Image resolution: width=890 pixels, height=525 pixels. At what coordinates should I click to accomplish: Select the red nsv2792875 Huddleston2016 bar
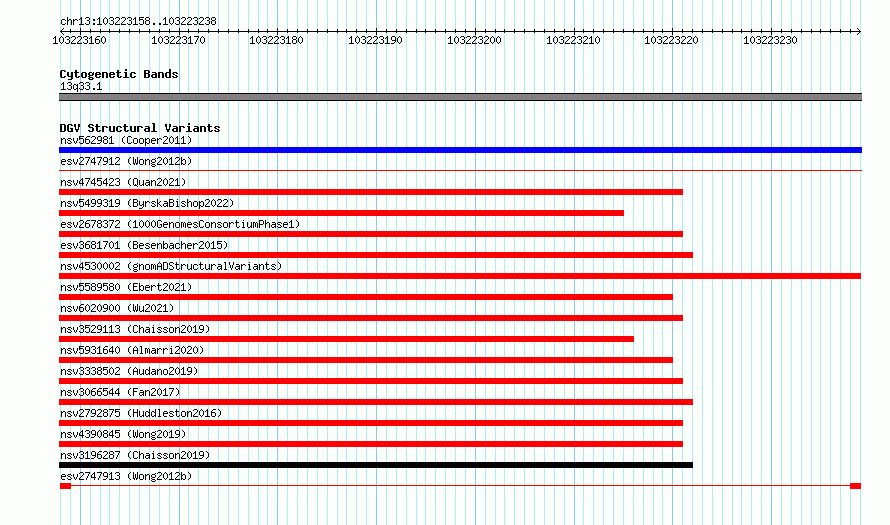click(x=371, y=423)
